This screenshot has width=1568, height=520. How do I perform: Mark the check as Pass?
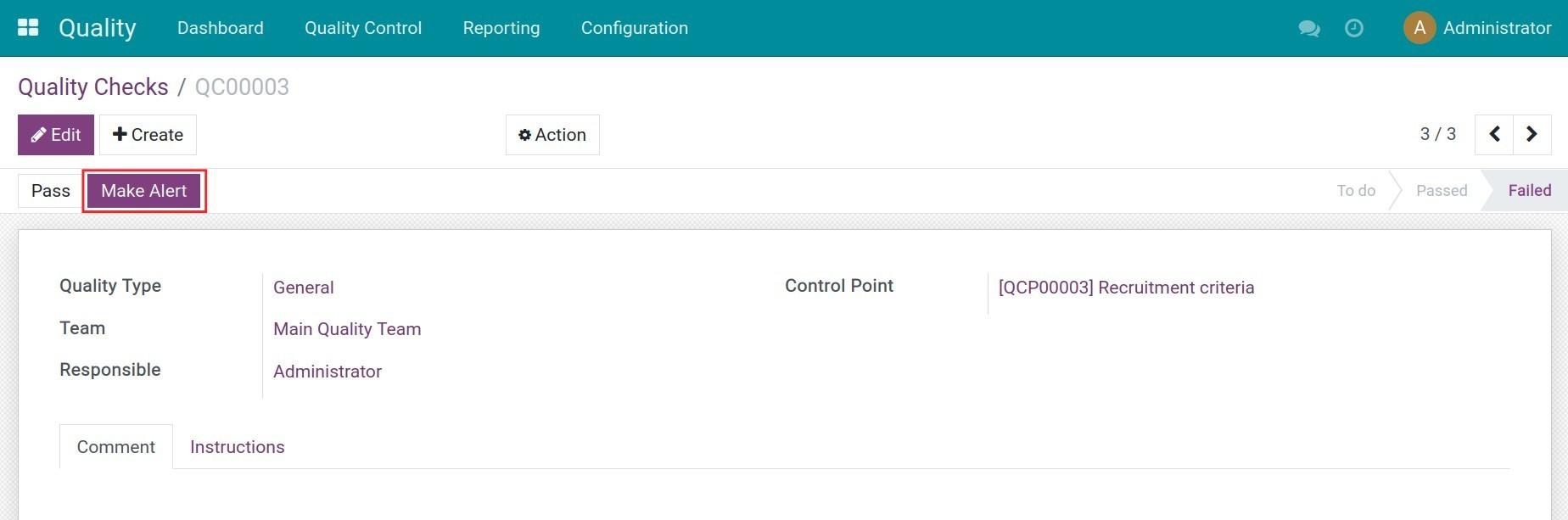click(50, 191)
